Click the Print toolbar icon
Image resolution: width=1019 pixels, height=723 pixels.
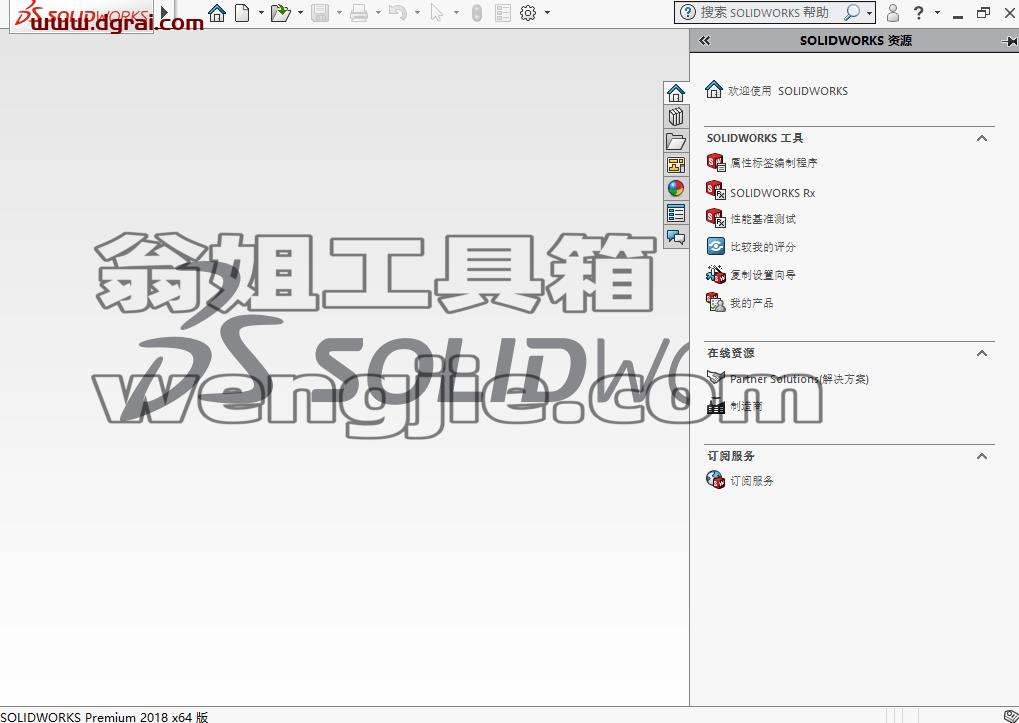[x=359, y=12]
